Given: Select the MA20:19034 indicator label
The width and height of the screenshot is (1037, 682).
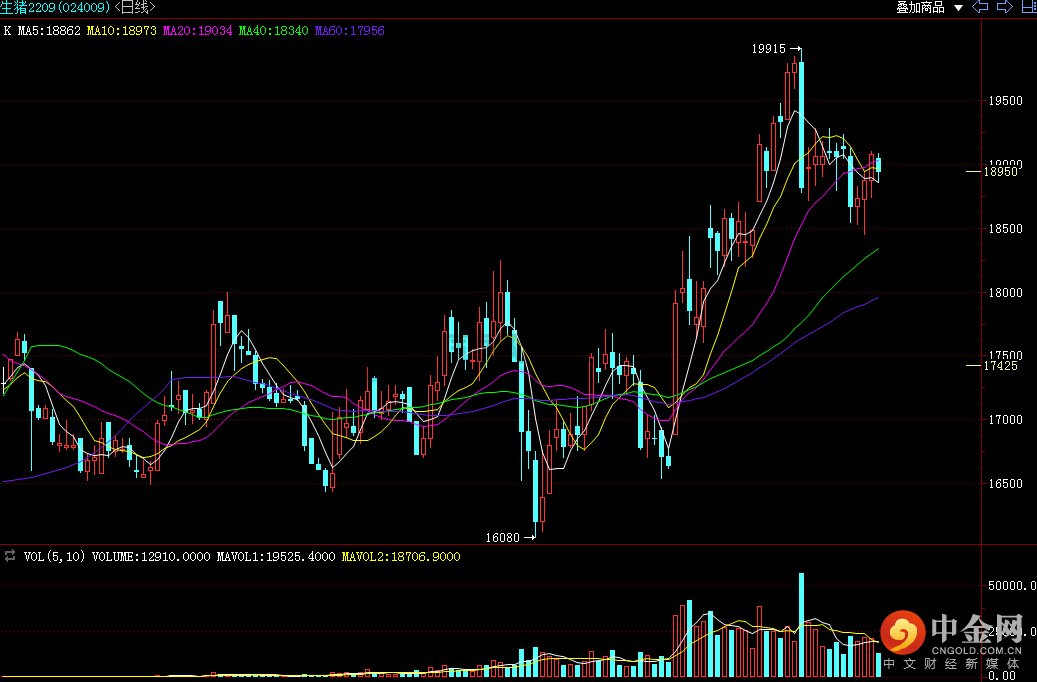Looking at the screenshot, I should click(x=198, y=30).
